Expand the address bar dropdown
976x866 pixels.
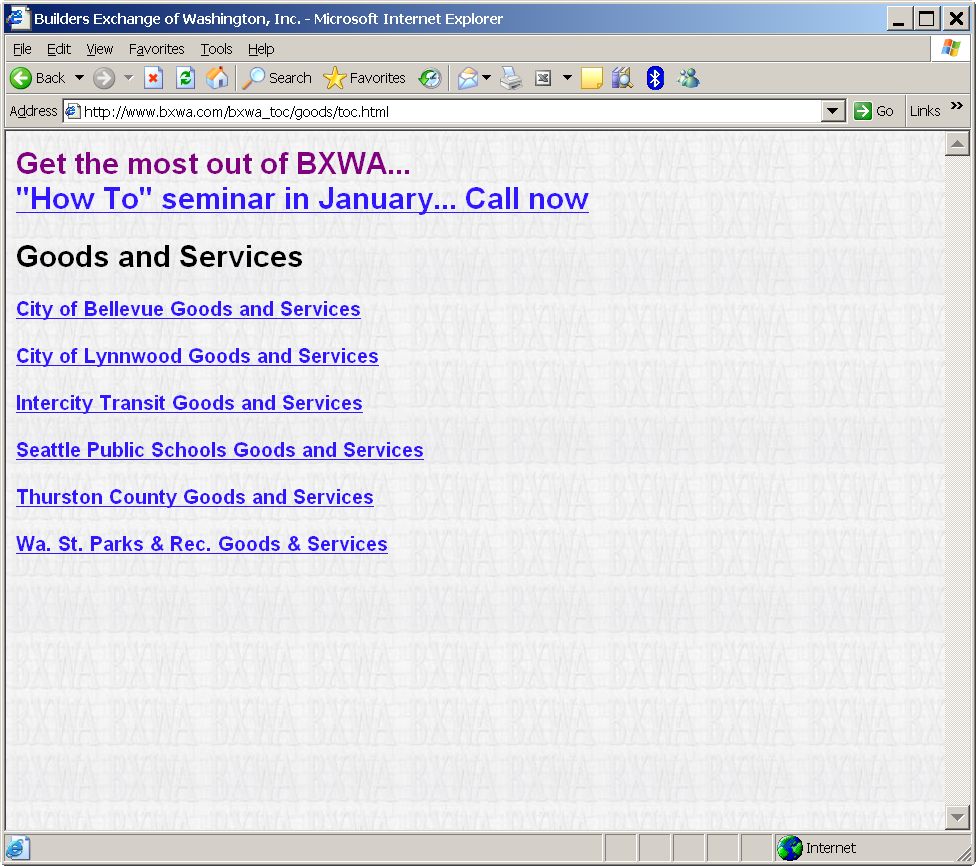pos(833,112)
